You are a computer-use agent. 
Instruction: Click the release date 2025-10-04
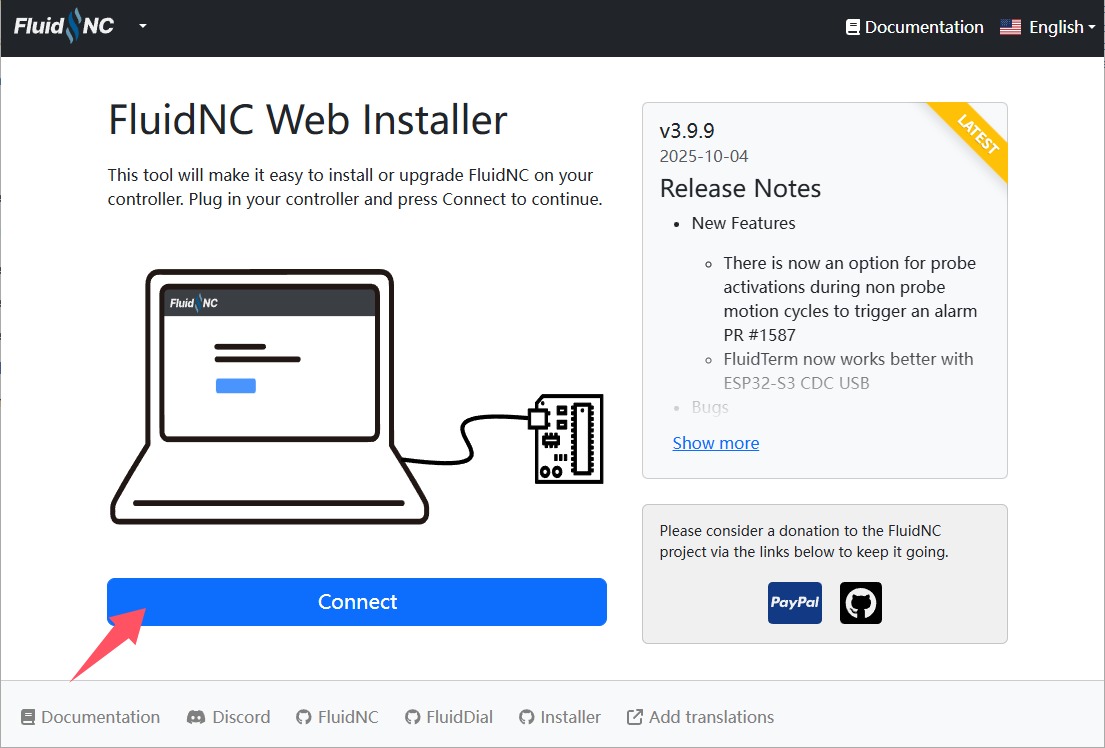tap(703, 156)
